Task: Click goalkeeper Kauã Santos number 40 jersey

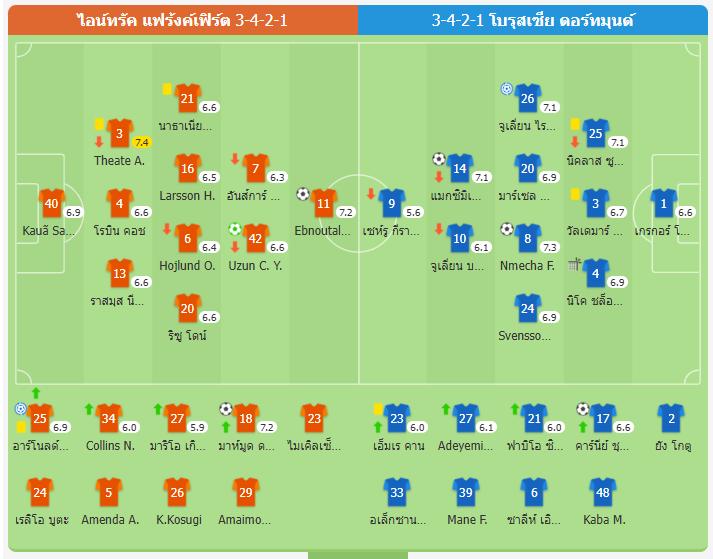Action: tap(52, 204)
